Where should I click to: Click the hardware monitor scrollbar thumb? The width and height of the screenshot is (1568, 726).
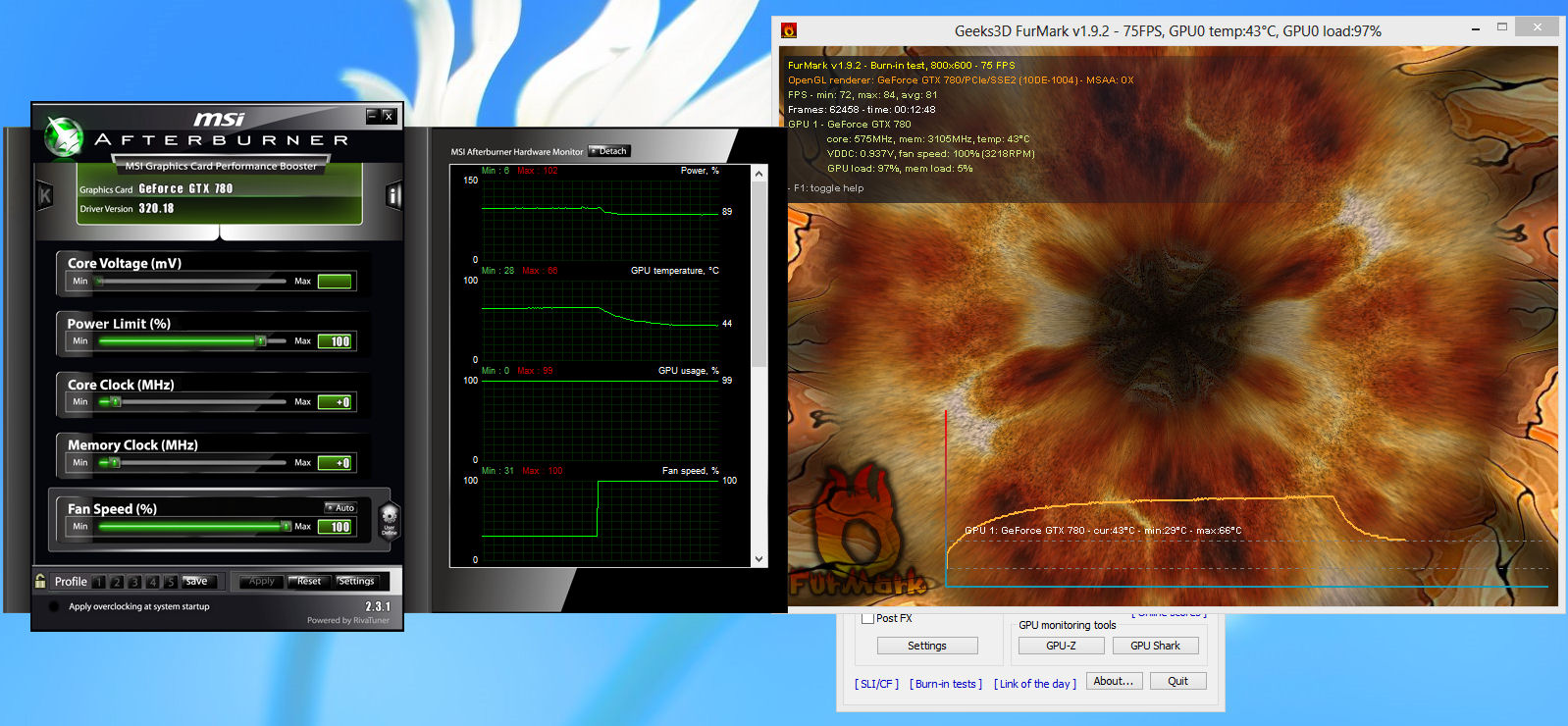pyautogui.click(x=758, y=275)
